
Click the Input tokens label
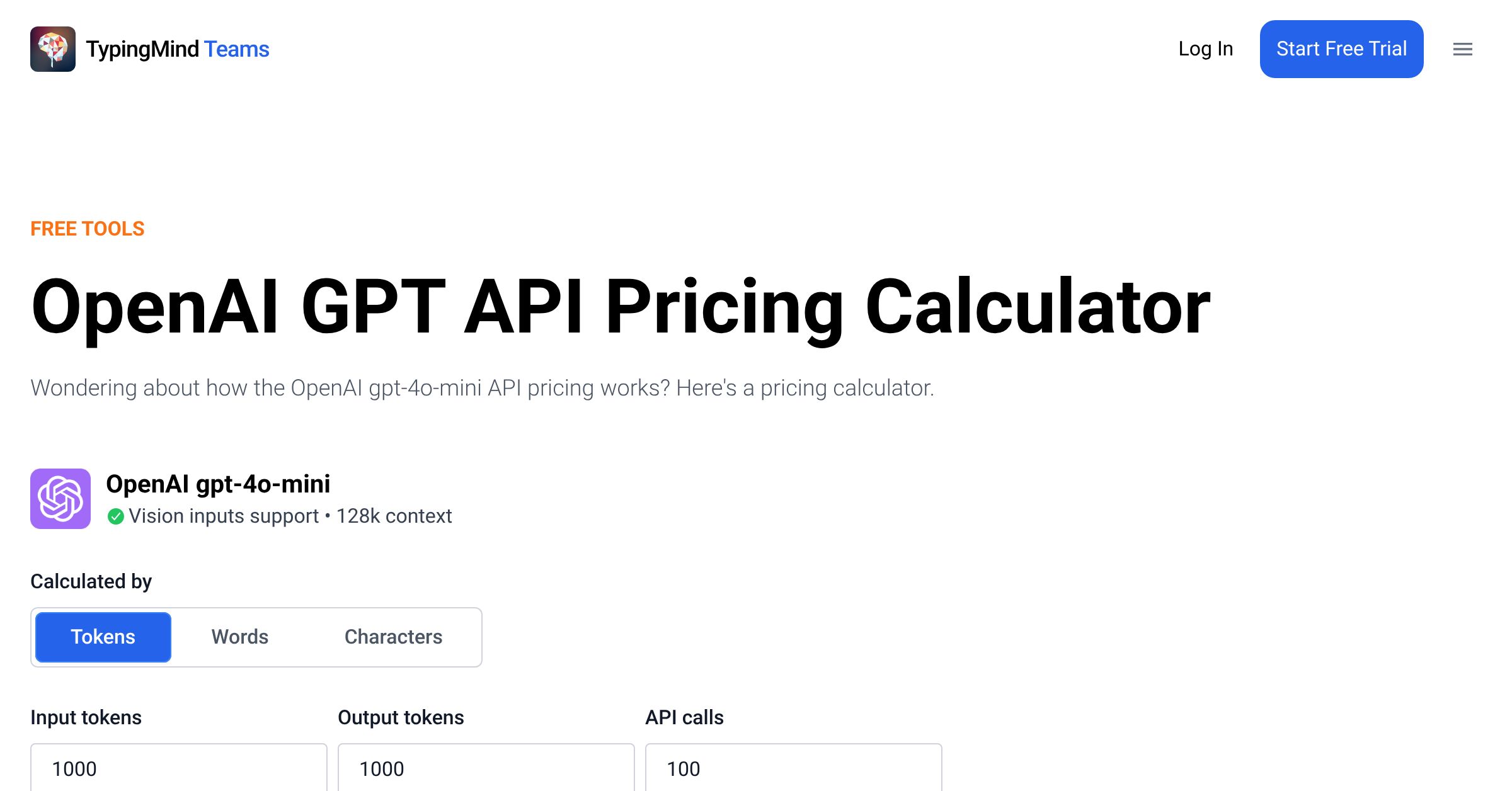pyautogui.click(x=86, y=717)
